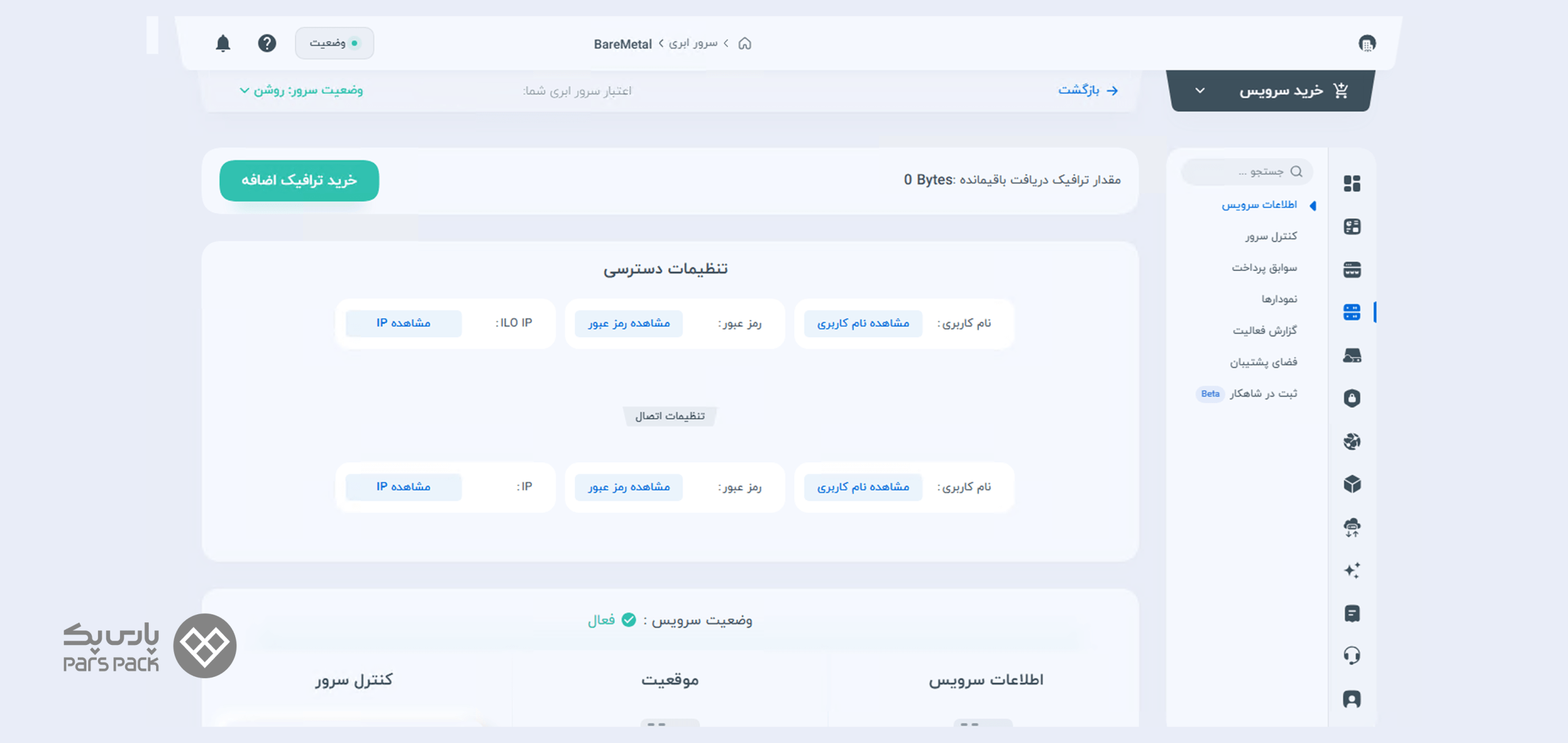
Task: Click the کنترل سرور column heading
Action: tap(354, 680)
